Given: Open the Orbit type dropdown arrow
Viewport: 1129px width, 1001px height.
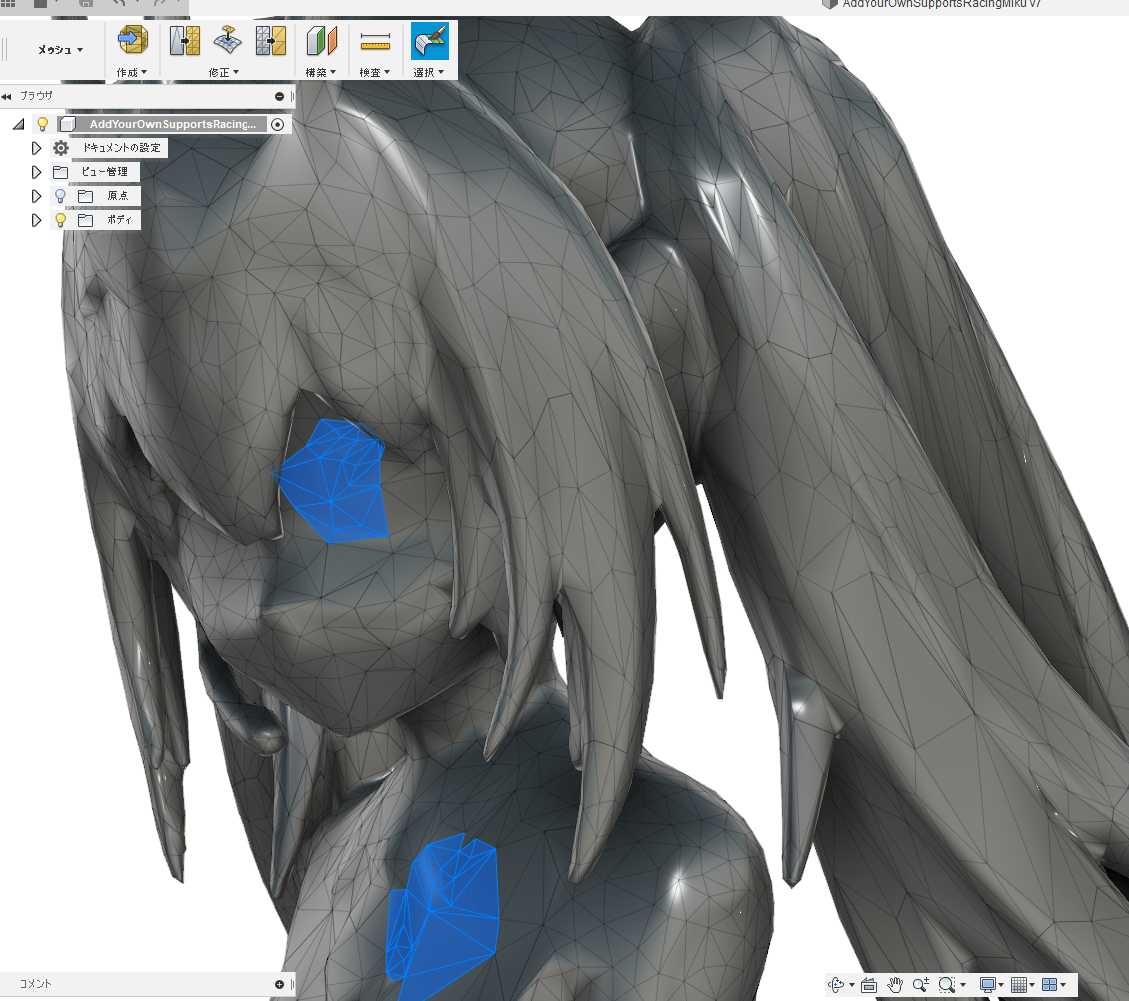Looking at the screenshot, I should pyautogui.click(x=852, y=985).
